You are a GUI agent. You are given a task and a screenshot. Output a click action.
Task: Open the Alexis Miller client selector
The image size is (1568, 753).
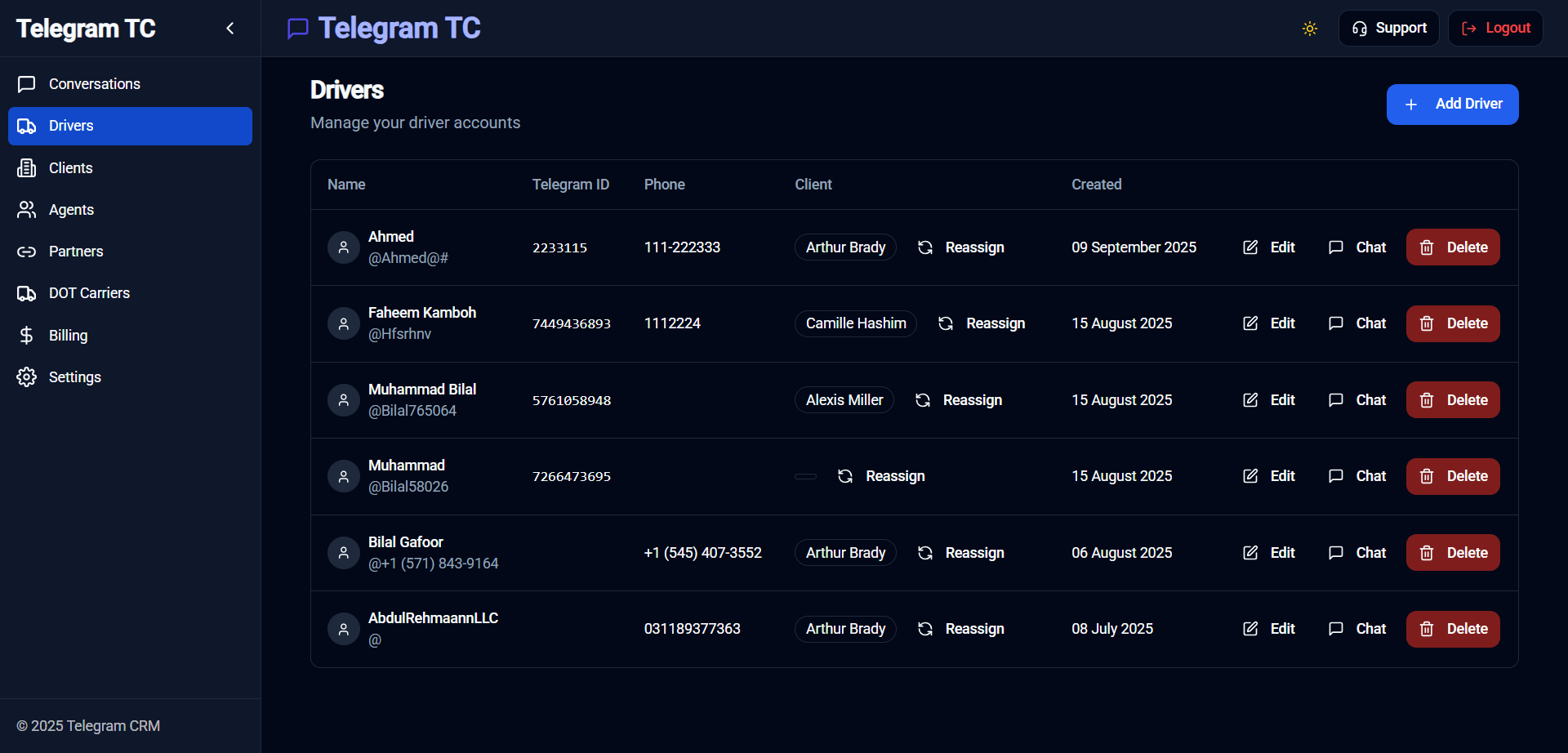(844, 399)
